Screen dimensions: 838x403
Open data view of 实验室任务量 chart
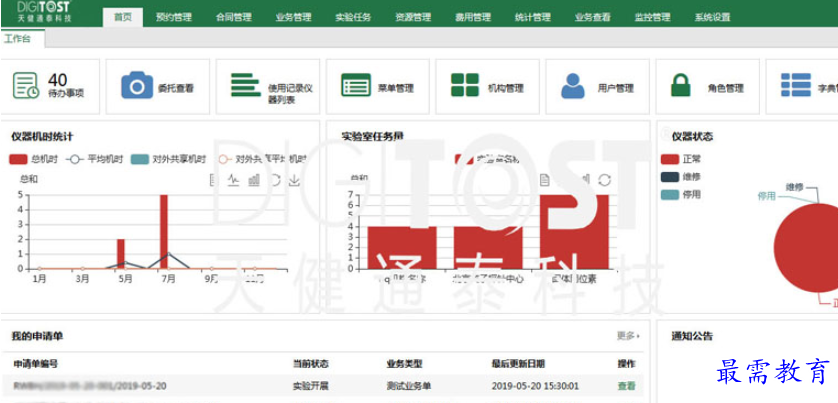[x=544, y=180]
